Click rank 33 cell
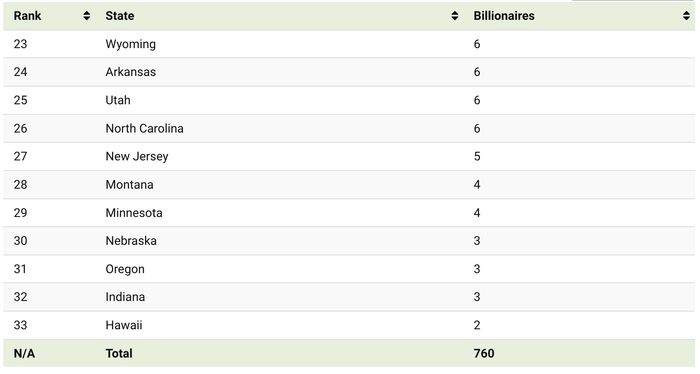Image resolution: width=700 pixels, height=374 pixels. click(x=21, y=325)
